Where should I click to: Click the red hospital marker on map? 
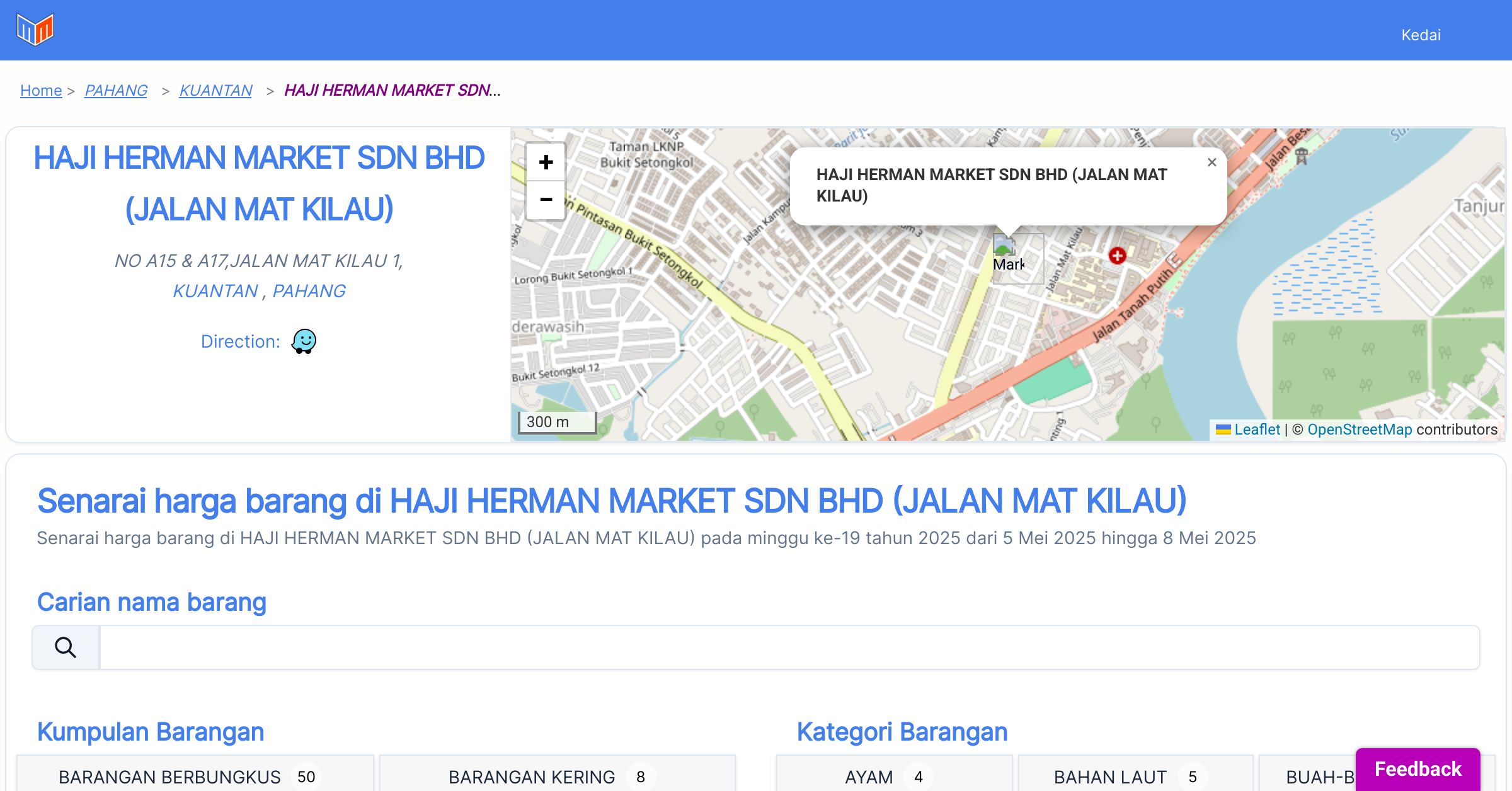[1117, 256]
